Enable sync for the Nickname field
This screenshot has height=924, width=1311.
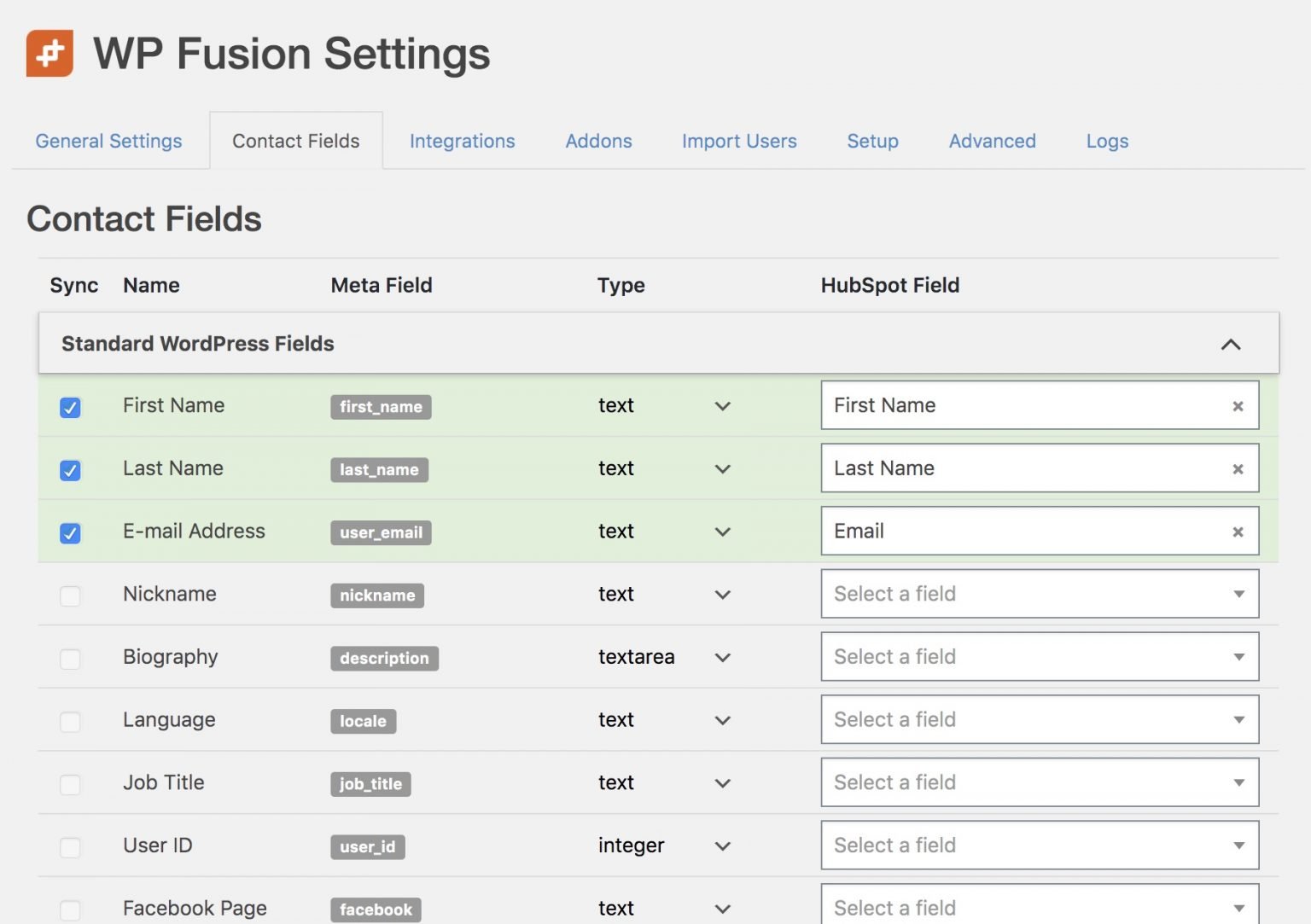[x=70, y=596]
